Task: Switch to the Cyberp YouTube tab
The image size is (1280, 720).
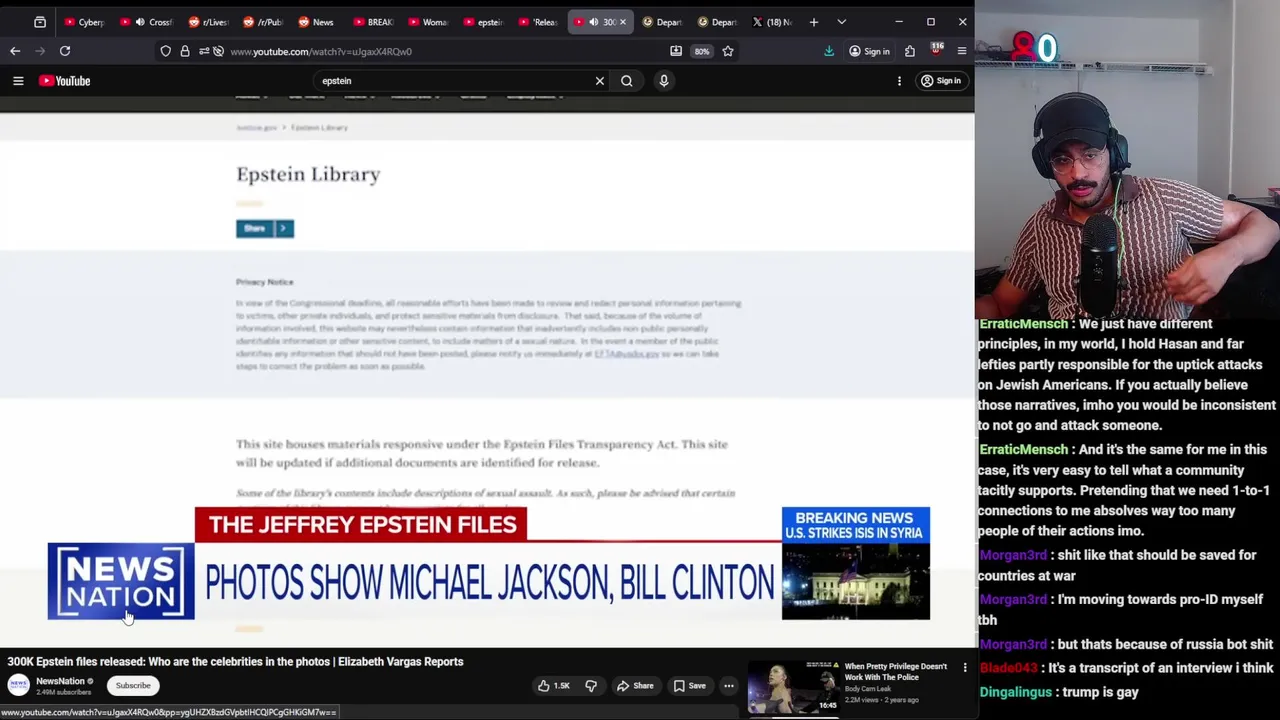Action: [85, 22]
